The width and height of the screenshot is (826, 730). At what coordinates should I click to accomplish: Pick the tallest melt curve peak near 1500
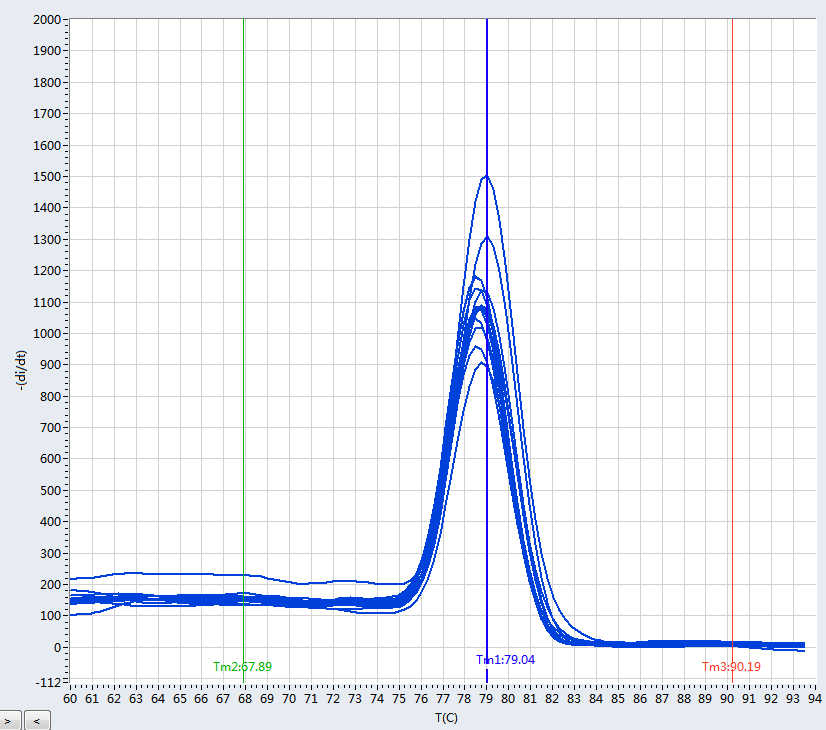(486, 177)
